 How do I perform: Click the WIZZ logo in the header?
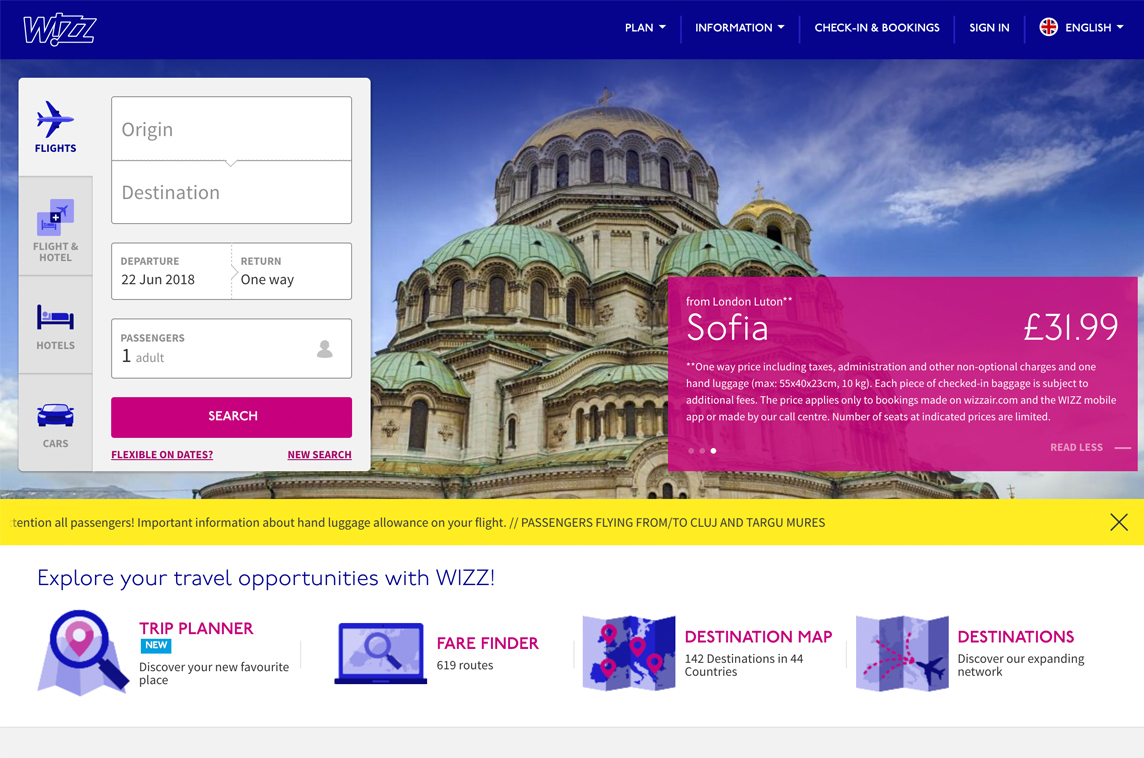click(59, 29)
